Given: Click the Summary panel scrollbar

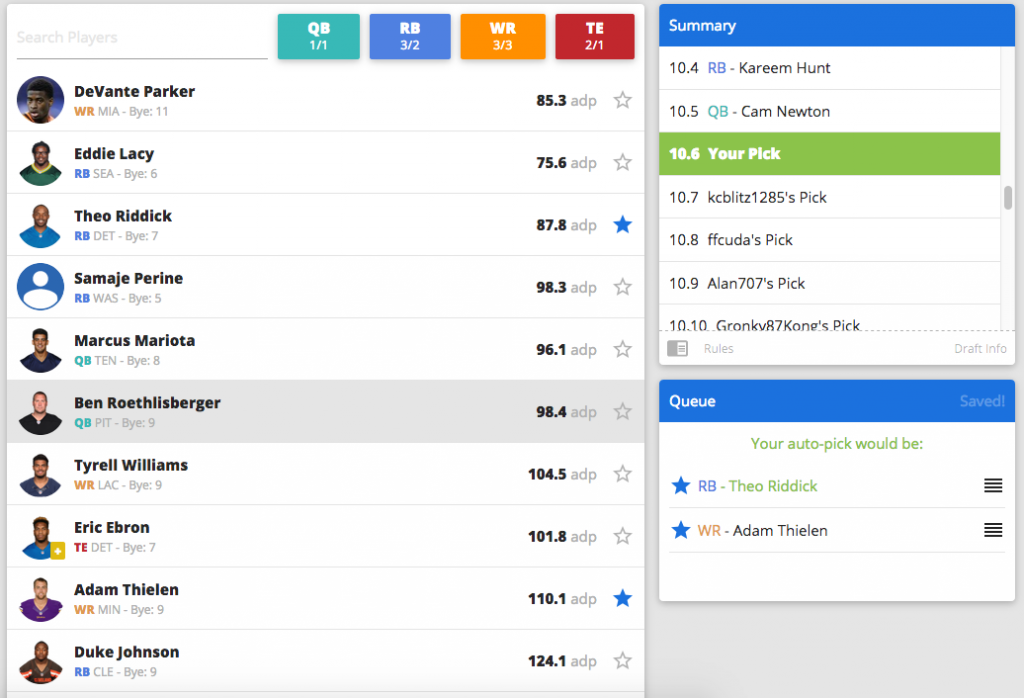Looking at the screenshot, I should pos(1008,197).
